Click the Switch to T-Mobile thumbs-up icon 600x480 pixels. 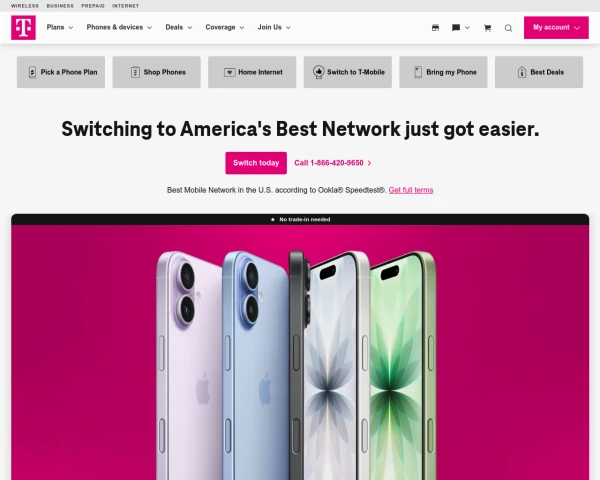[x=318, y=72]
